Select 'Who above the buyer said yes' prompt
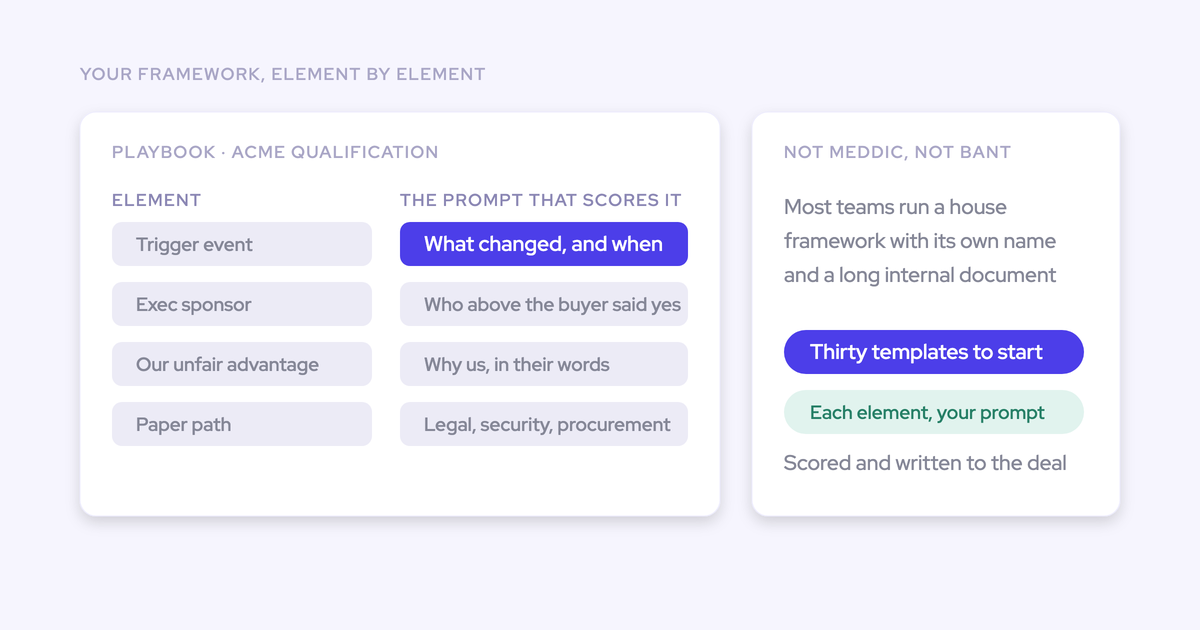The height and width of the screenshot is (630, 1200). 544,304
